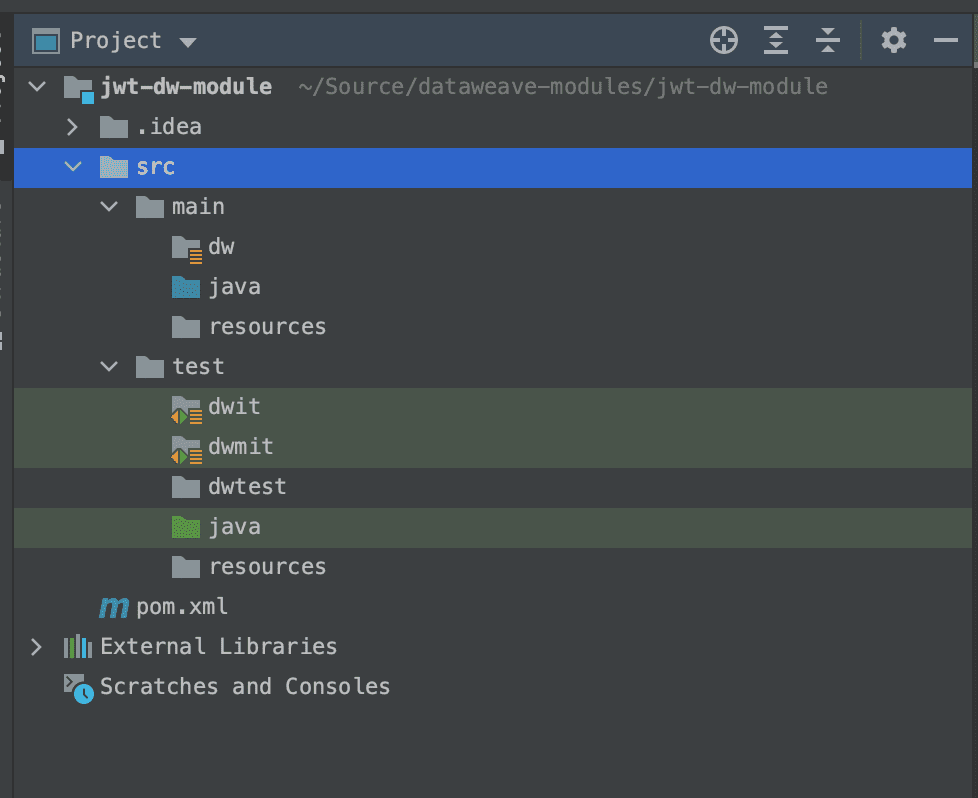The height and width of the screenshot is (798, 978).
Task: Open the Project view switcher dropdown
Action: point(187,41)
